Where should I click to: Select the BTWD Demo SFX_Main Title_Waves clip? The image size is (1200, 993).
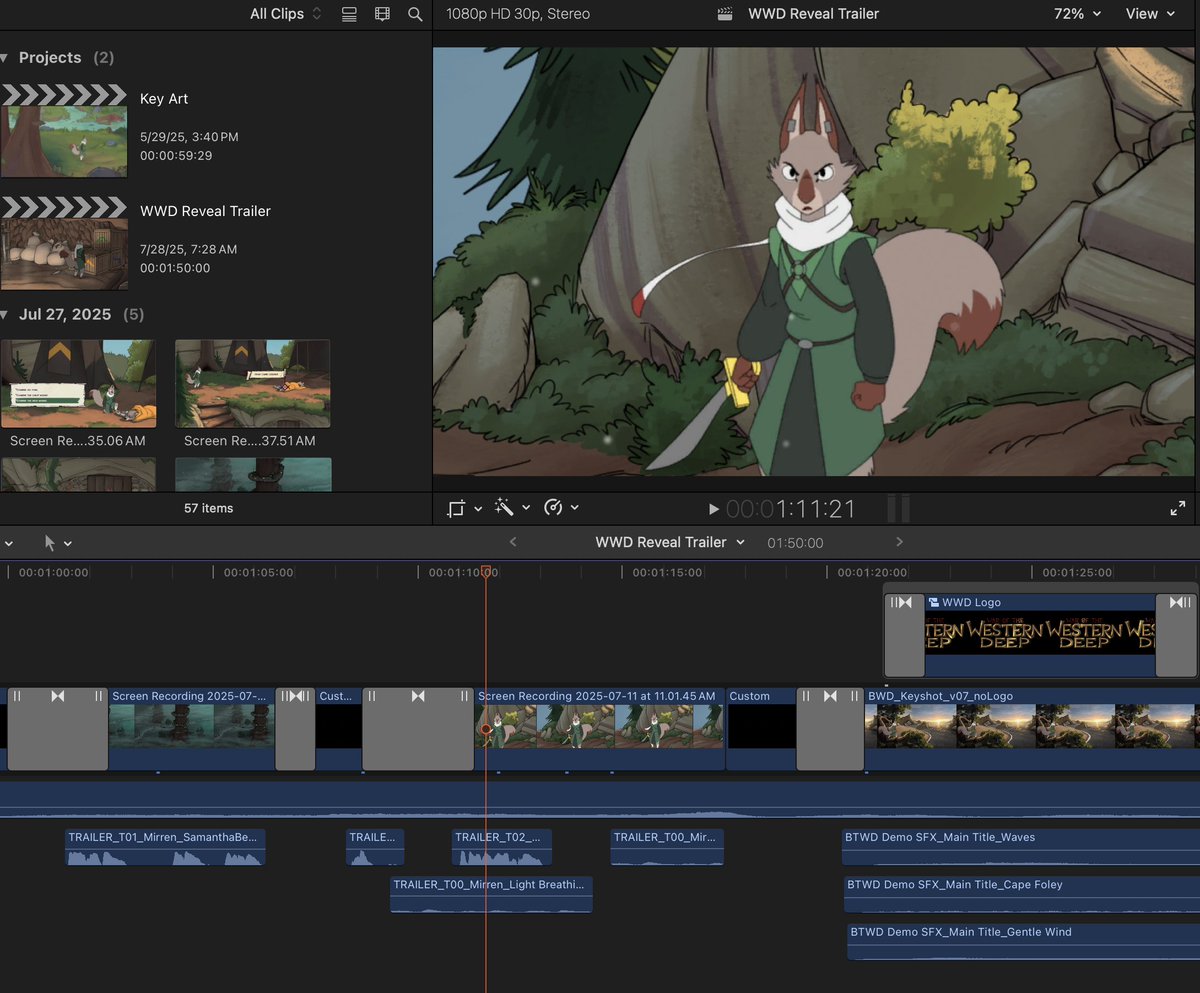coord(1020,847)
